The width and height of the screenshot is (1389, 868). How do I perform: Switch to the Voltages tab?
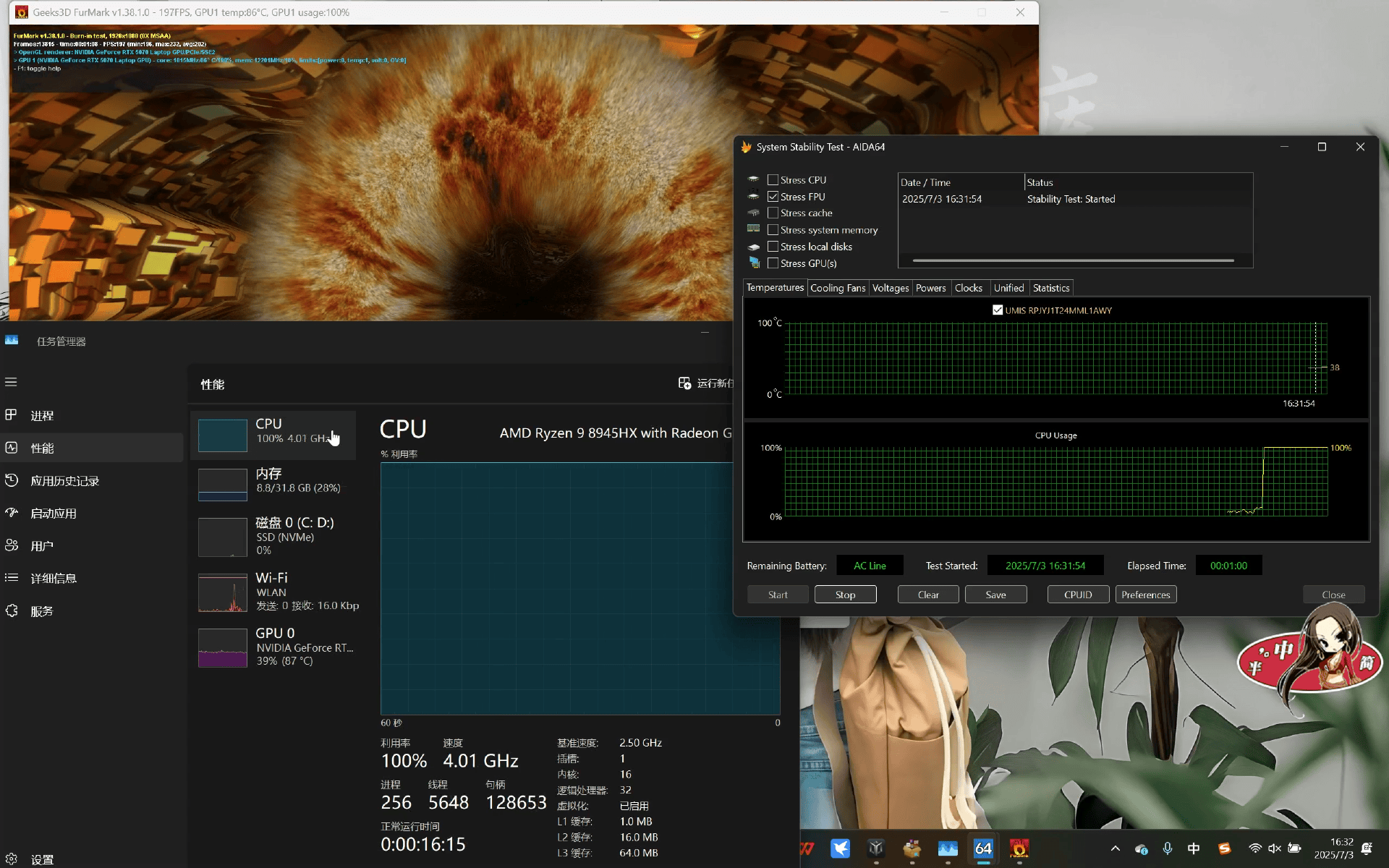point(891,288)
